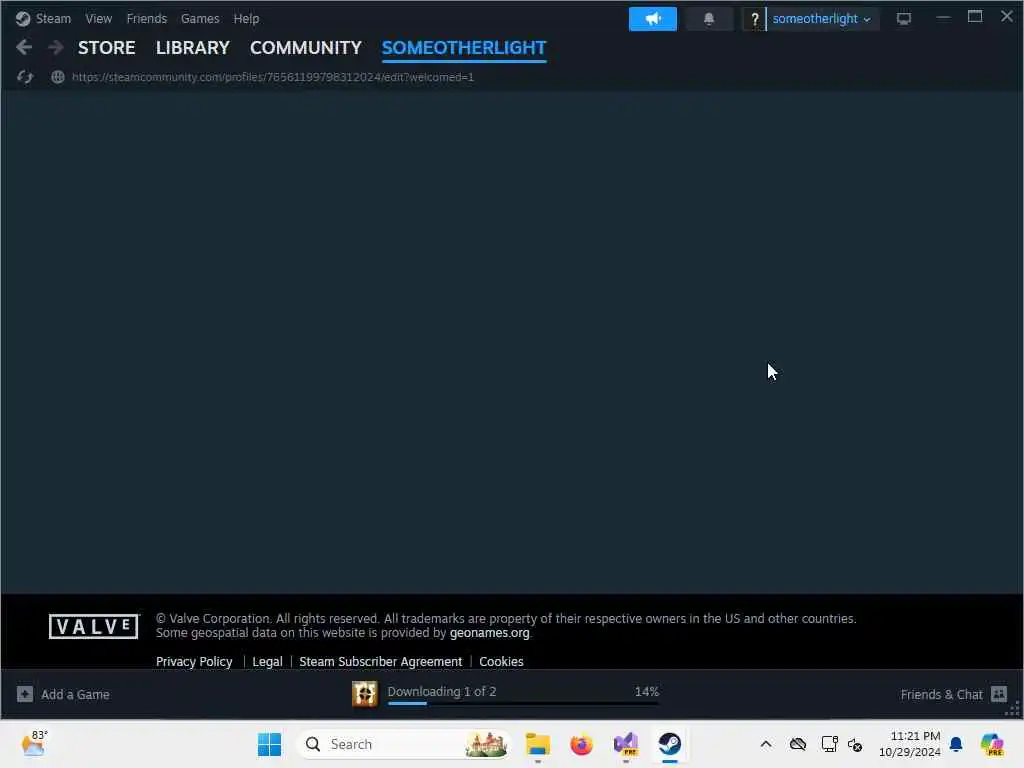Select the SOMEOTHERLIGHT profile tab
Image resolution: width=1024 pixels, height=768 pixels.
[464, 48]
